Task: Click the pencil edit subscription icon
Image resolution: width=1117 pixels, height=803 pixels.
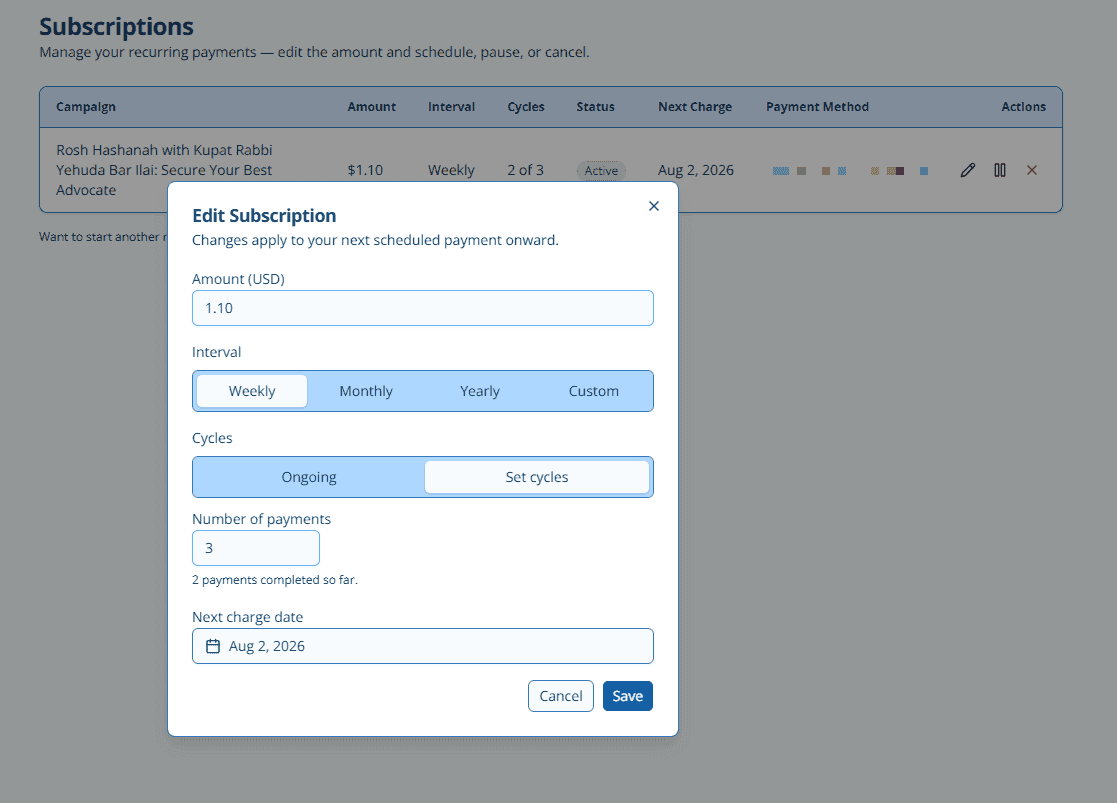Action: coord(967,170)
